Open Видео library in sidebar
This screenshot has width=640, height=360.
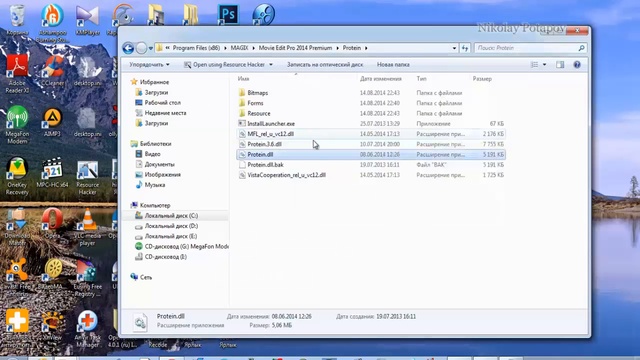pos(152,154)
